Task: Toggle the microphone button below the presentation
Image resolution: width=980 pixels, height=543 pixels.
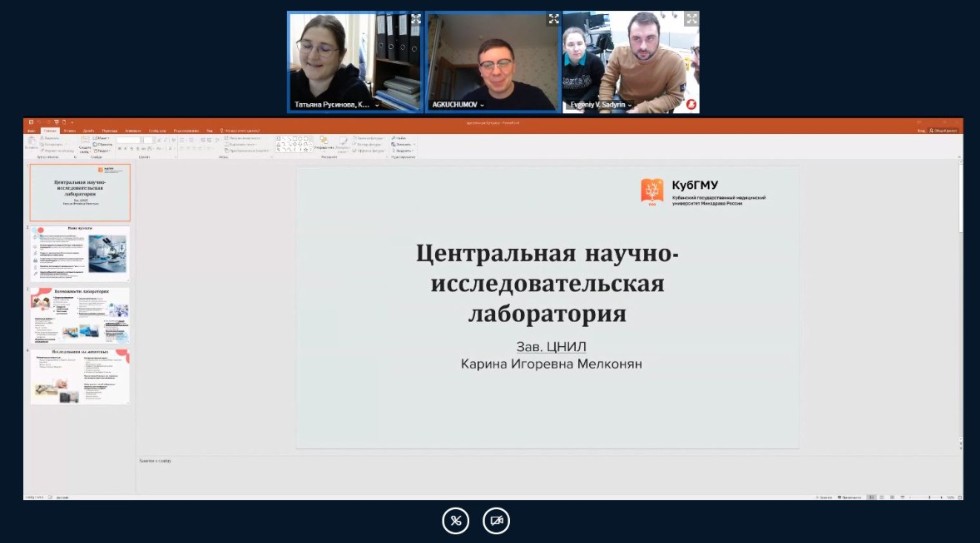Action: (x=456, y=520)
